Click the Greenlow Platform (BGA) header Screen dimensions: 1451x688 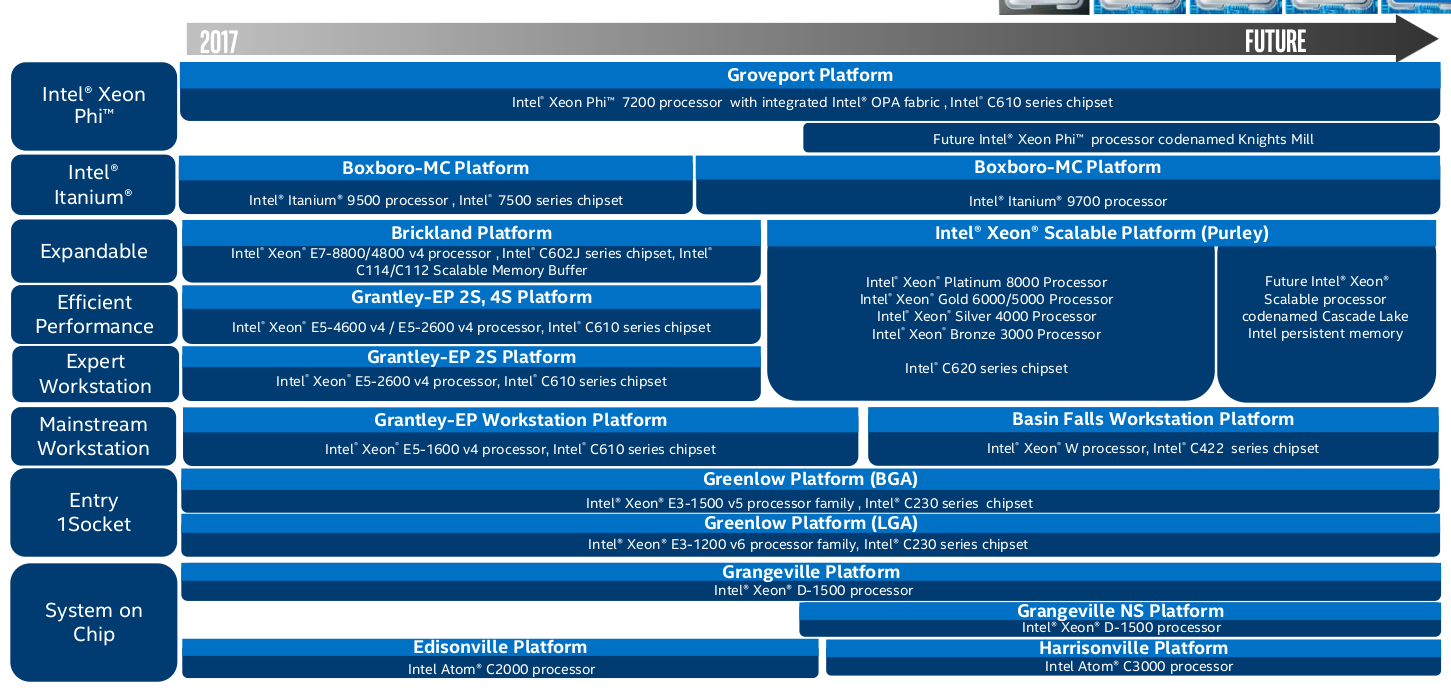click(x=810, y=479)
